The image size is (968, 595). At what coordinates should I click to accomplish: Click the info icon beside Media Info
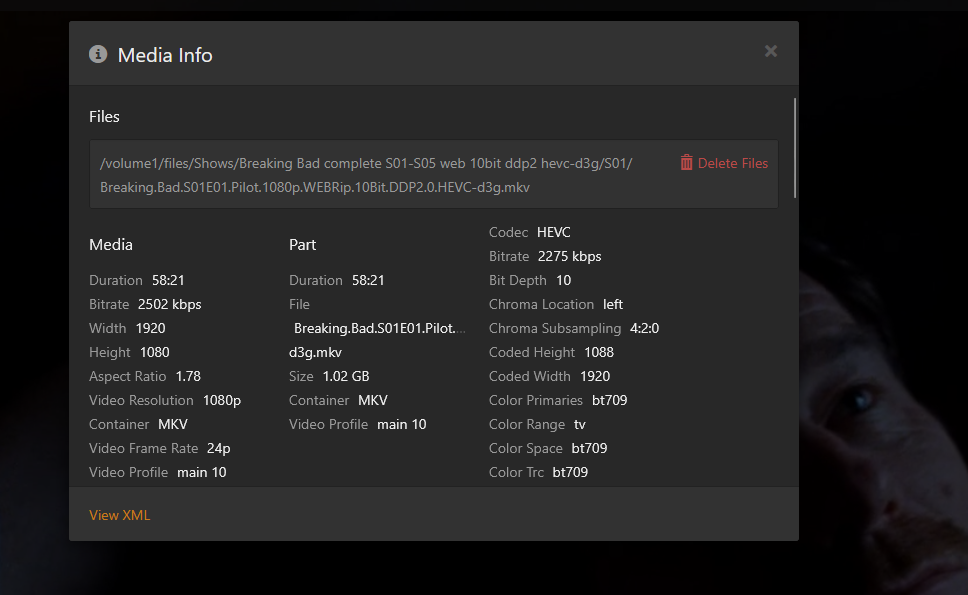[x=98, y=54]
